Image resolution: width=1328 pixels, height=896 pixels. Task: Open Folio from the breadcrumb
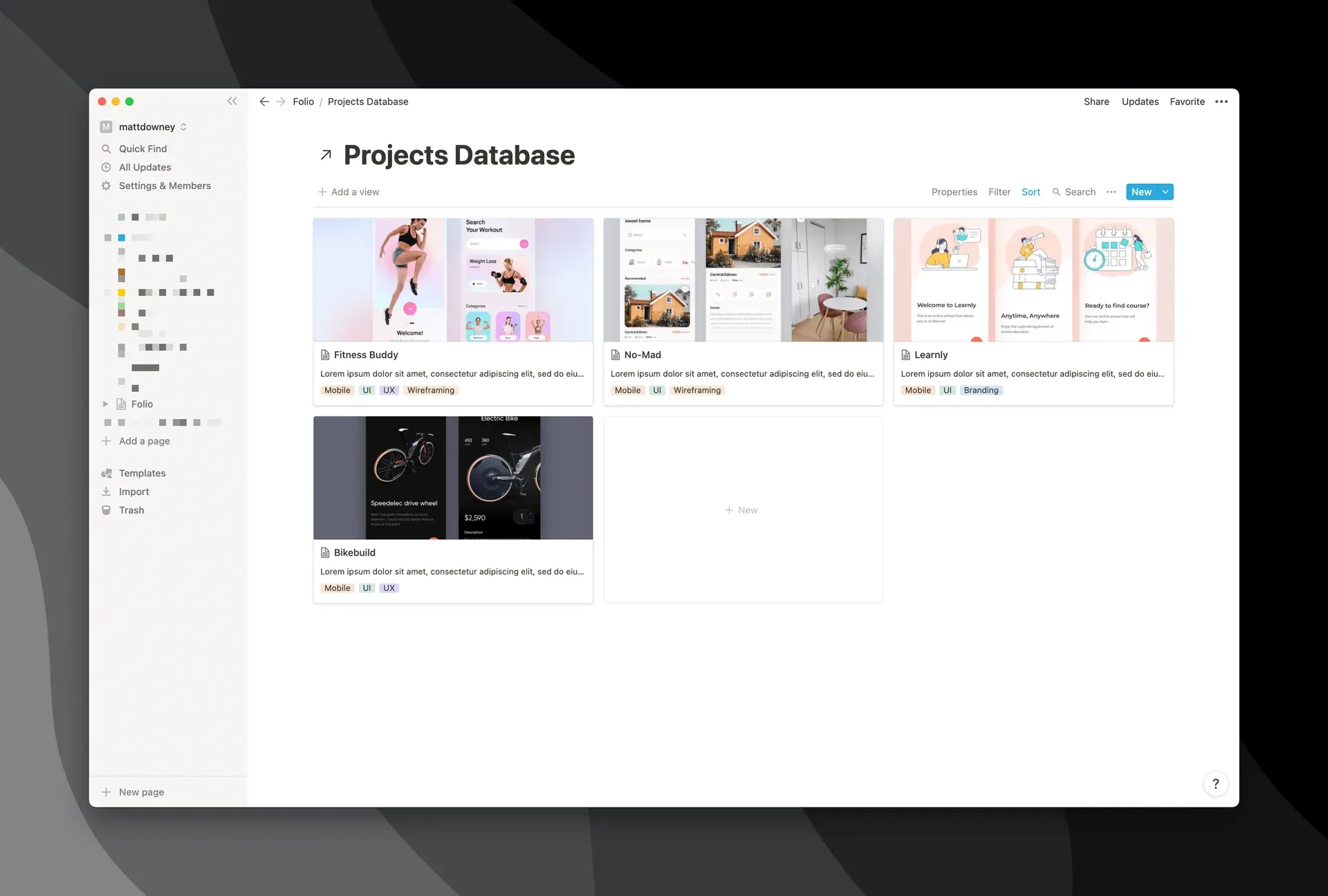[303, 102]
